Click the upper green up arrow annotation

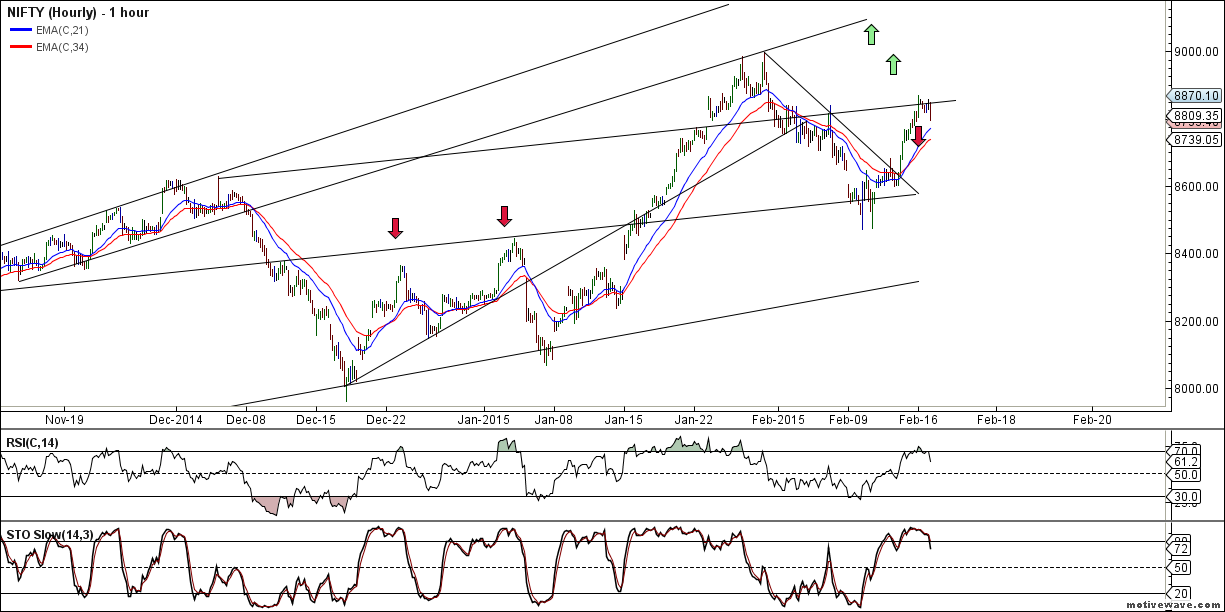click(871, 34)
